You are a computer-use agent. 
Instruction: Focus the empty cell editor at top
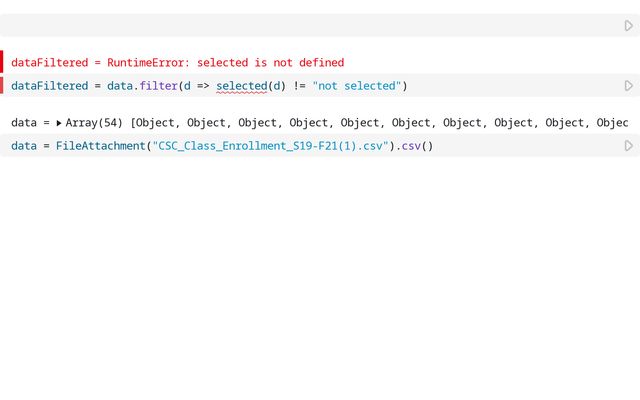[x=300, y=26]
